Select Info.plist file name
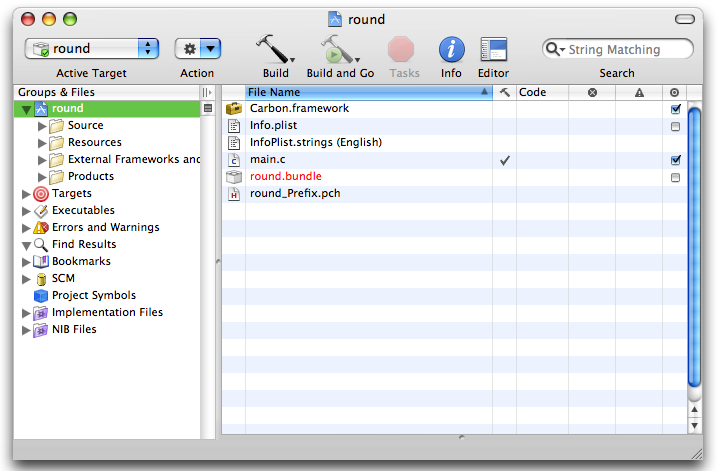The width and height of the screenshot is (720, 471). (x=273, y=126)
